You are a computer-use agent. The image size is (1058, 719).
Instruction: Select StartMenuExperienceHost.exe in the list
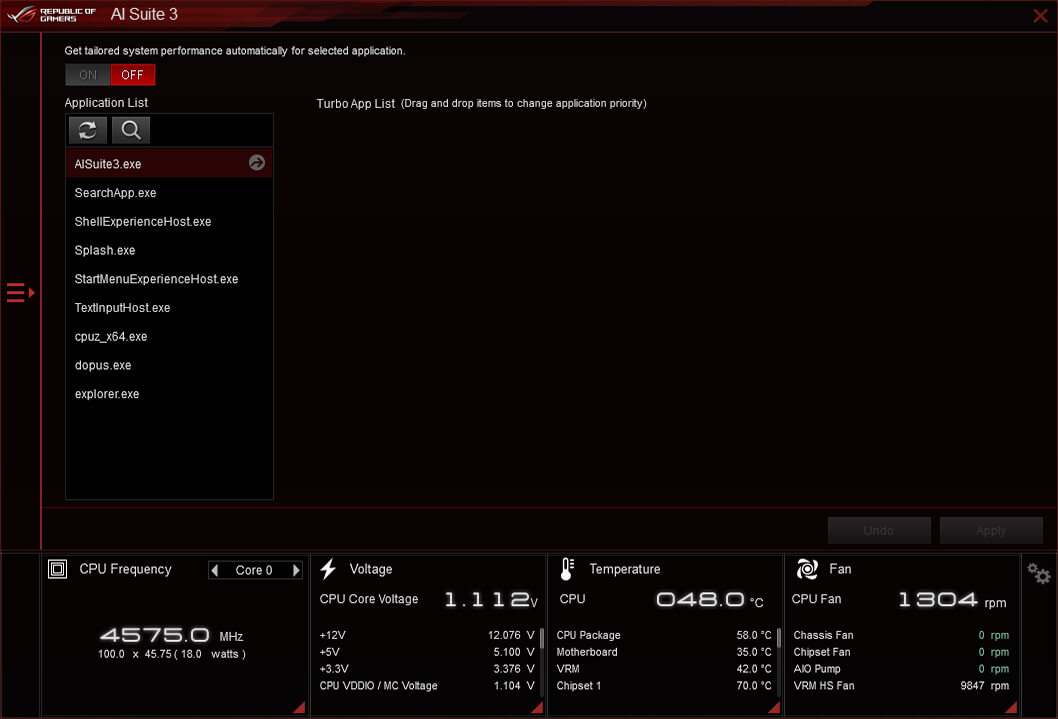pyautogui.click(x=169, y=279)
